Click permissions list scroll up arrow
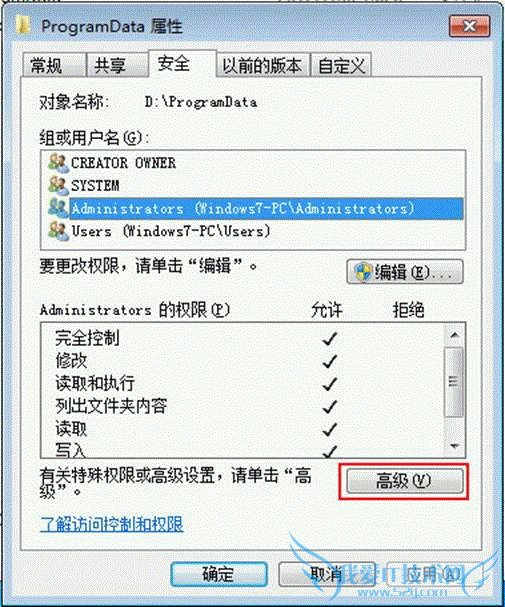 (x=455, y=335)
